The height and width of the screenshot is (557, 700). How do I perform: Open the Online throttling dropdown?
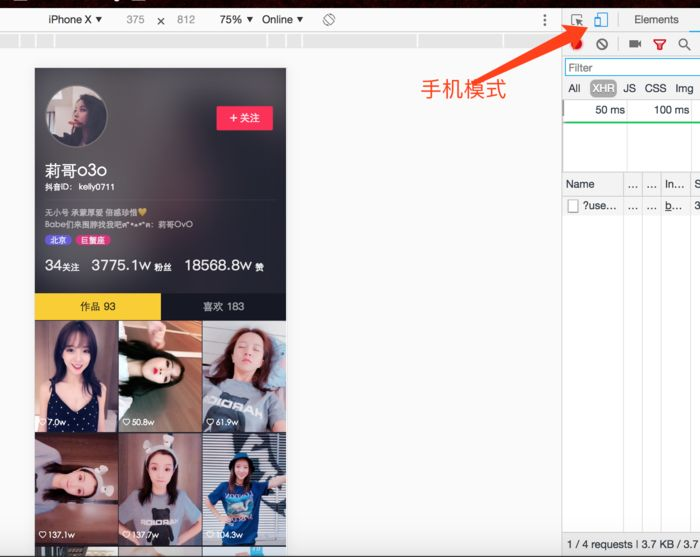click(x=283, y=20)
